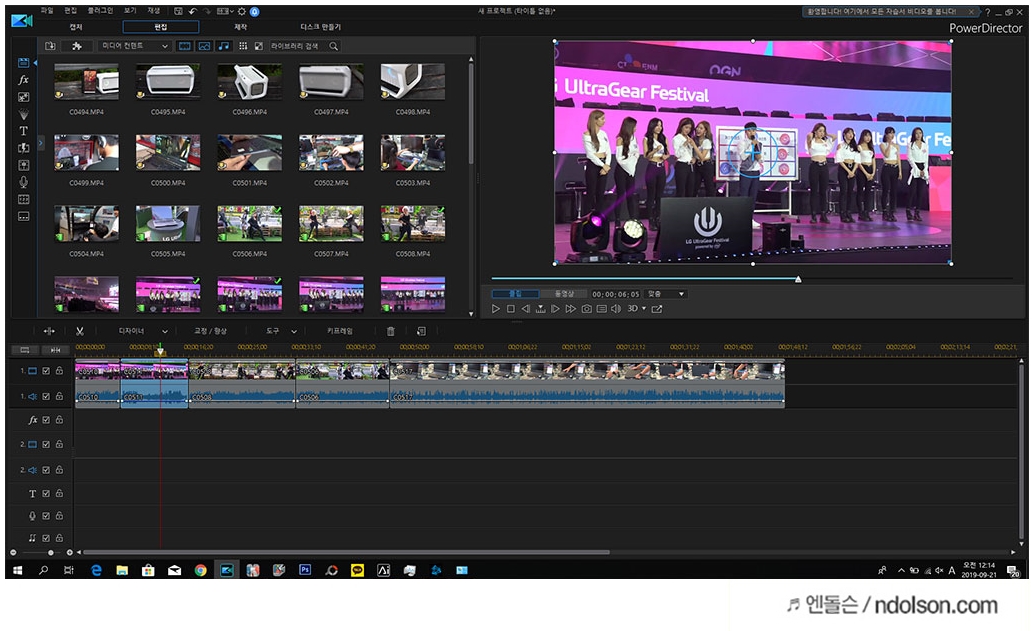Click the preview volume speaker icon
1034x631 pixels.
(616, 309)
